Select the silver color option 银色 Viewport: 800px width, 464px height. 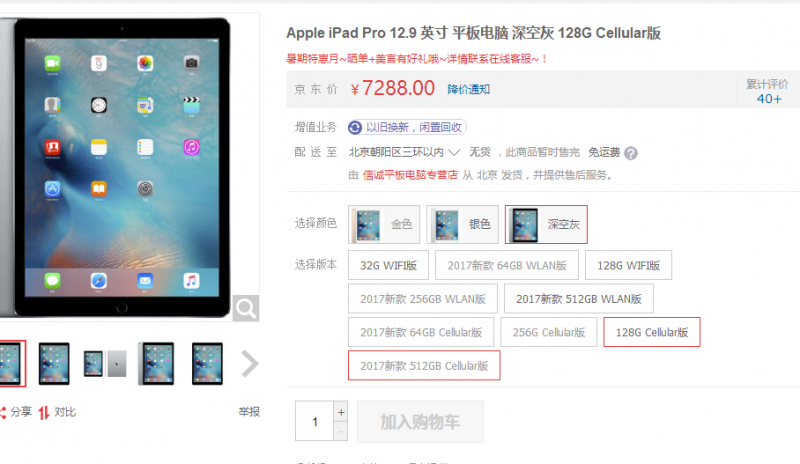462,225
